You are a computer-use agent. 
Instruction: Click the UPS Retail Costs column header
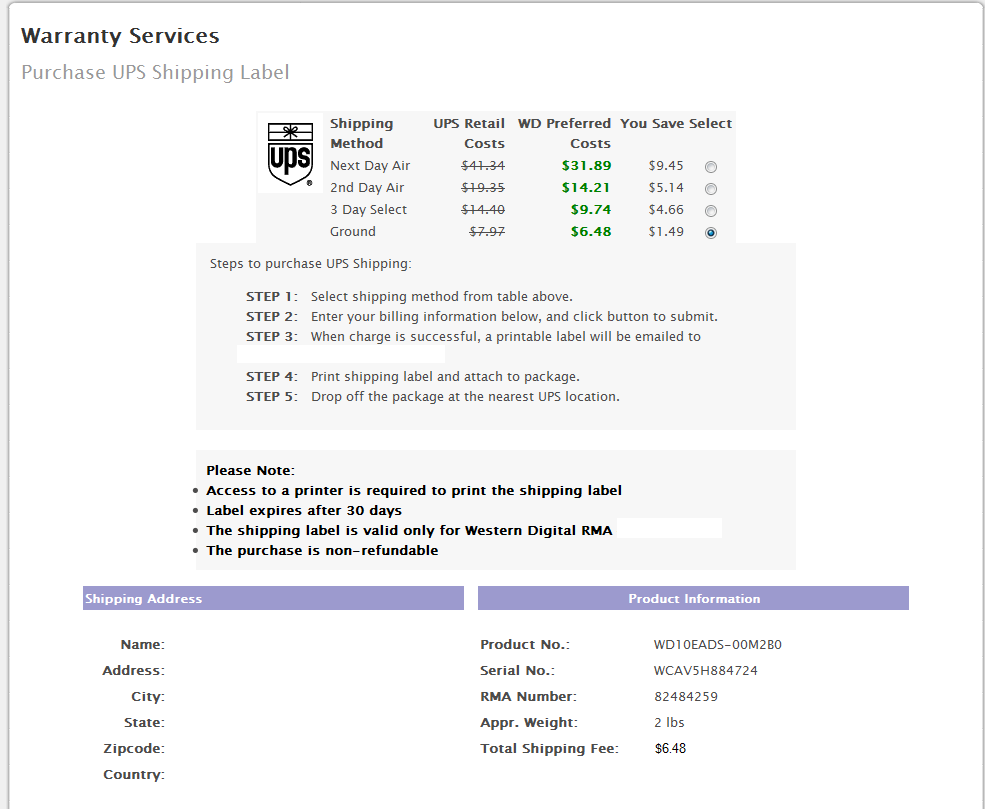(x=469, y=133)
